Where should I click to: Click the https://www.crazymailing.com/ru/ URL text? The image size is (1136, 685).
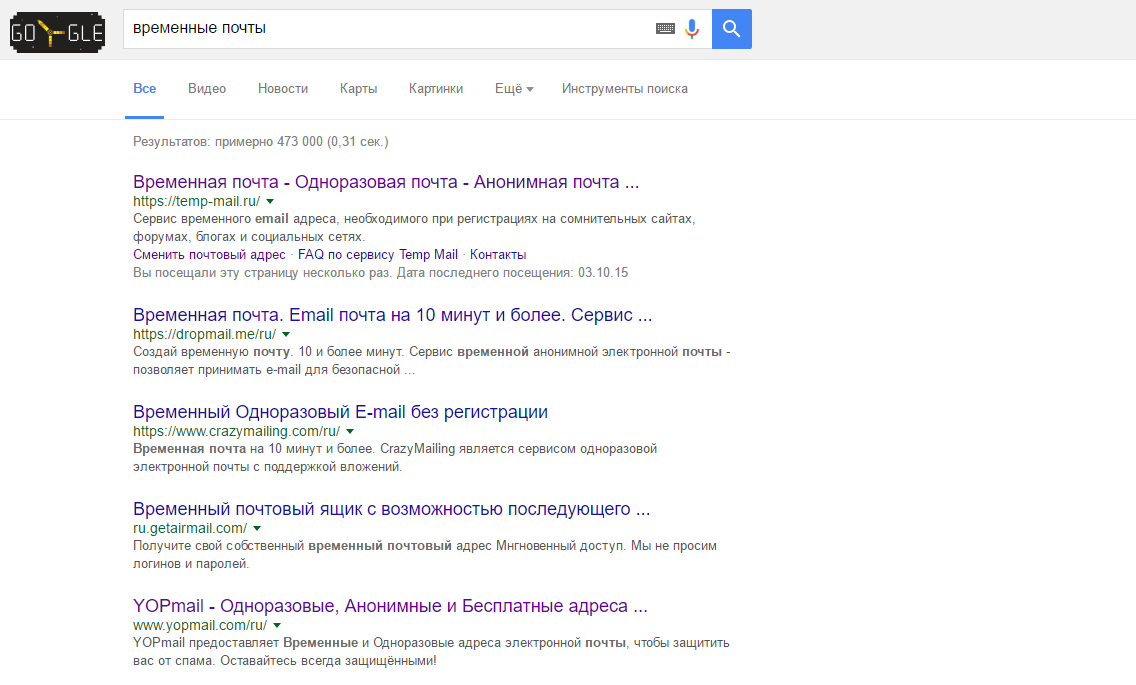click(236, 431)
